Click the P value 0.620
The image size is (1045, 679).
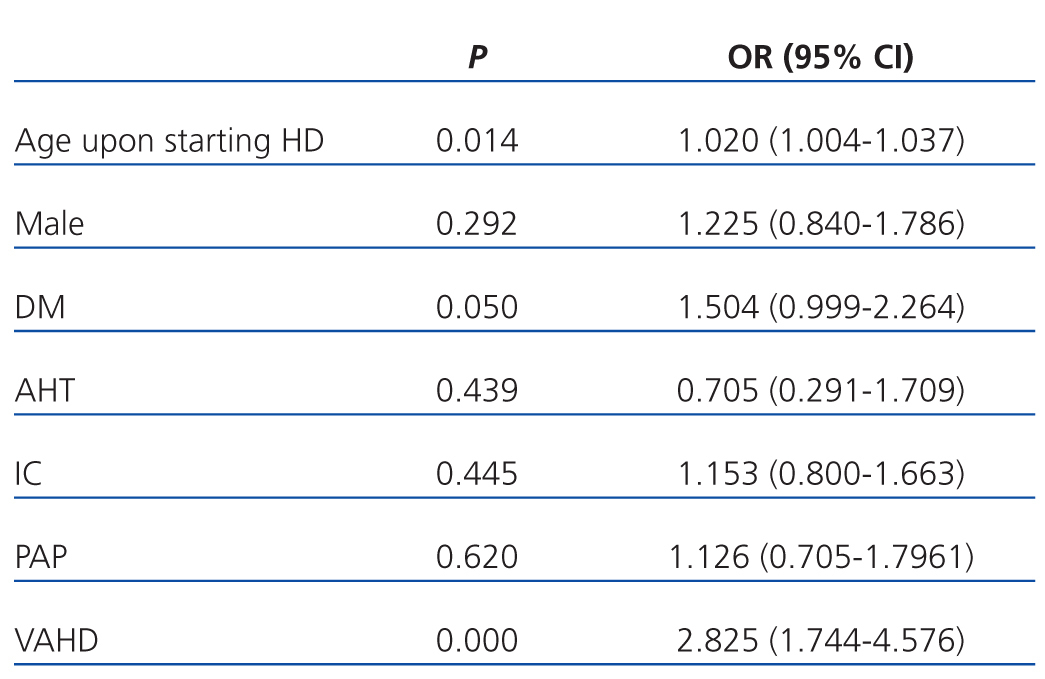coord(477,556)
